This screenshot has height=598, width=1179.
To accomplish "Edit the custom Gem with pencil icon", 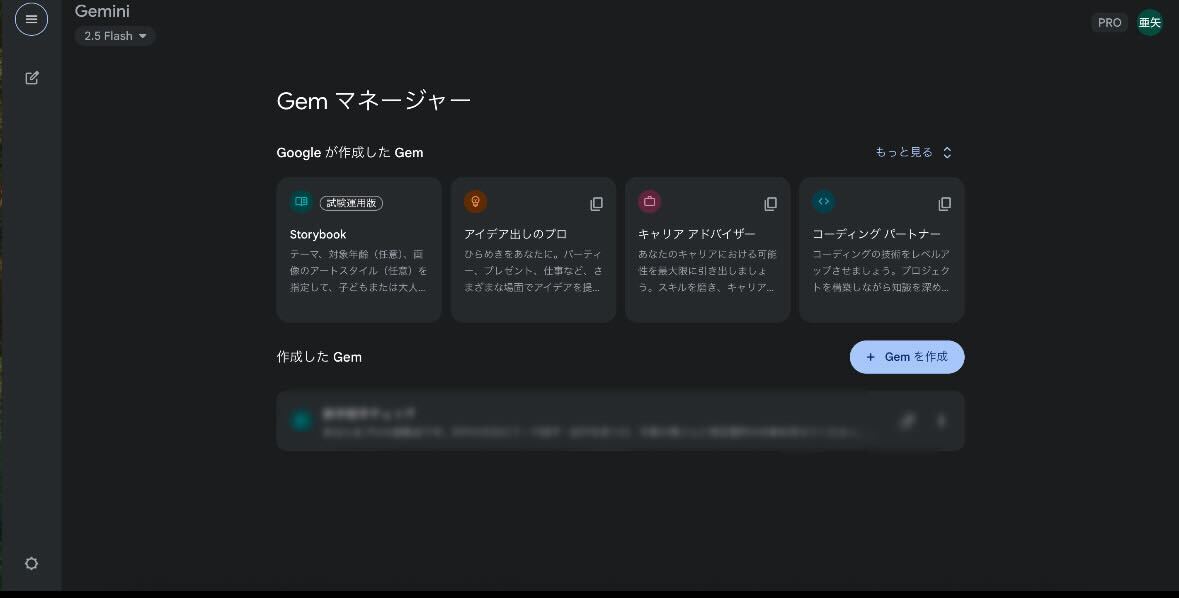I will [x=908, y=421].
